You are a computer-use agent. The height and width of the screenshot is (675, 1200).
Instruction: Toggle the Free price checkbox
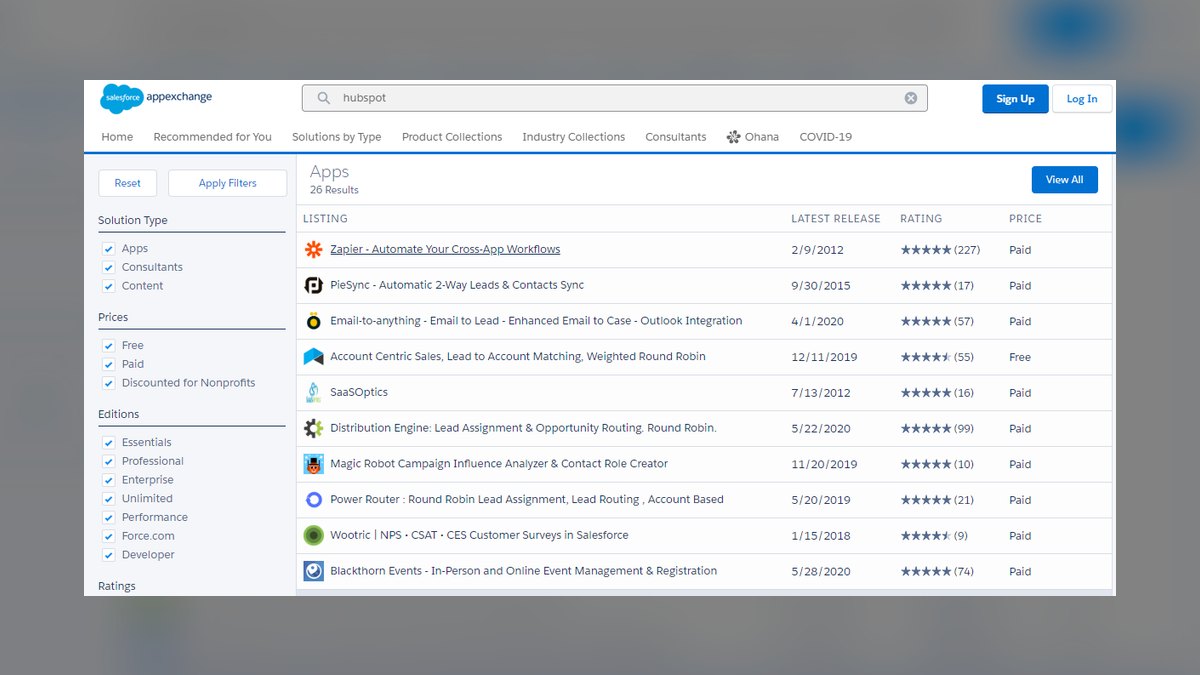pos(109,346)
